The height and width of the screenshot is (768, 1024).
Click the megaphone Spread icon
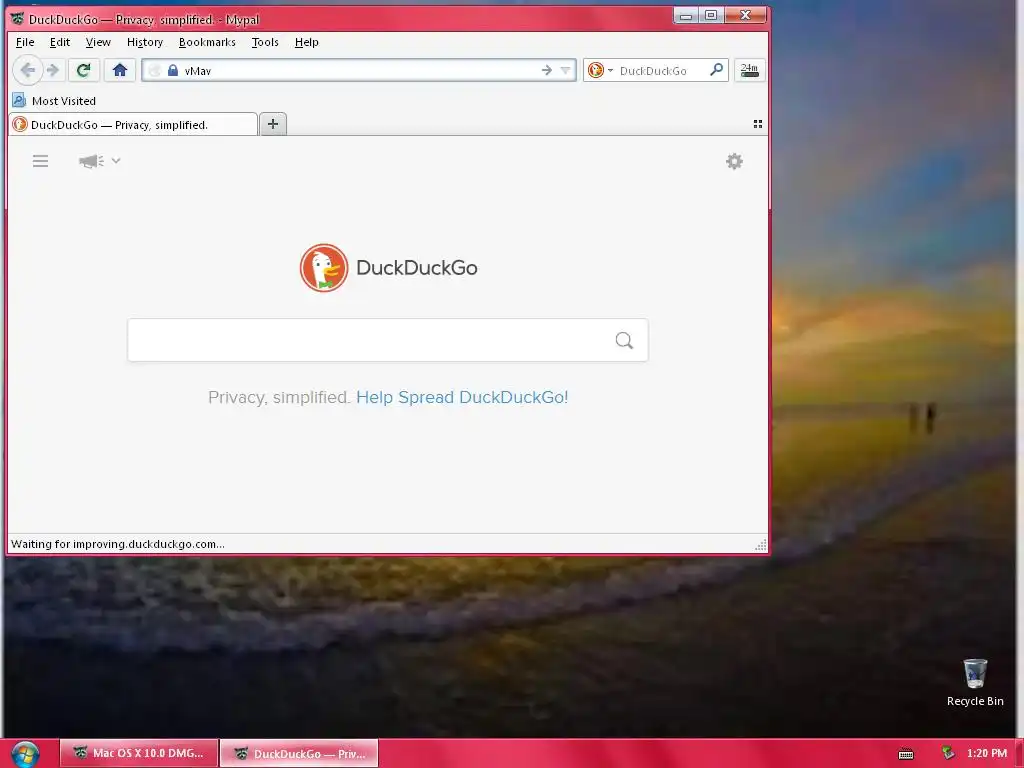91,161
